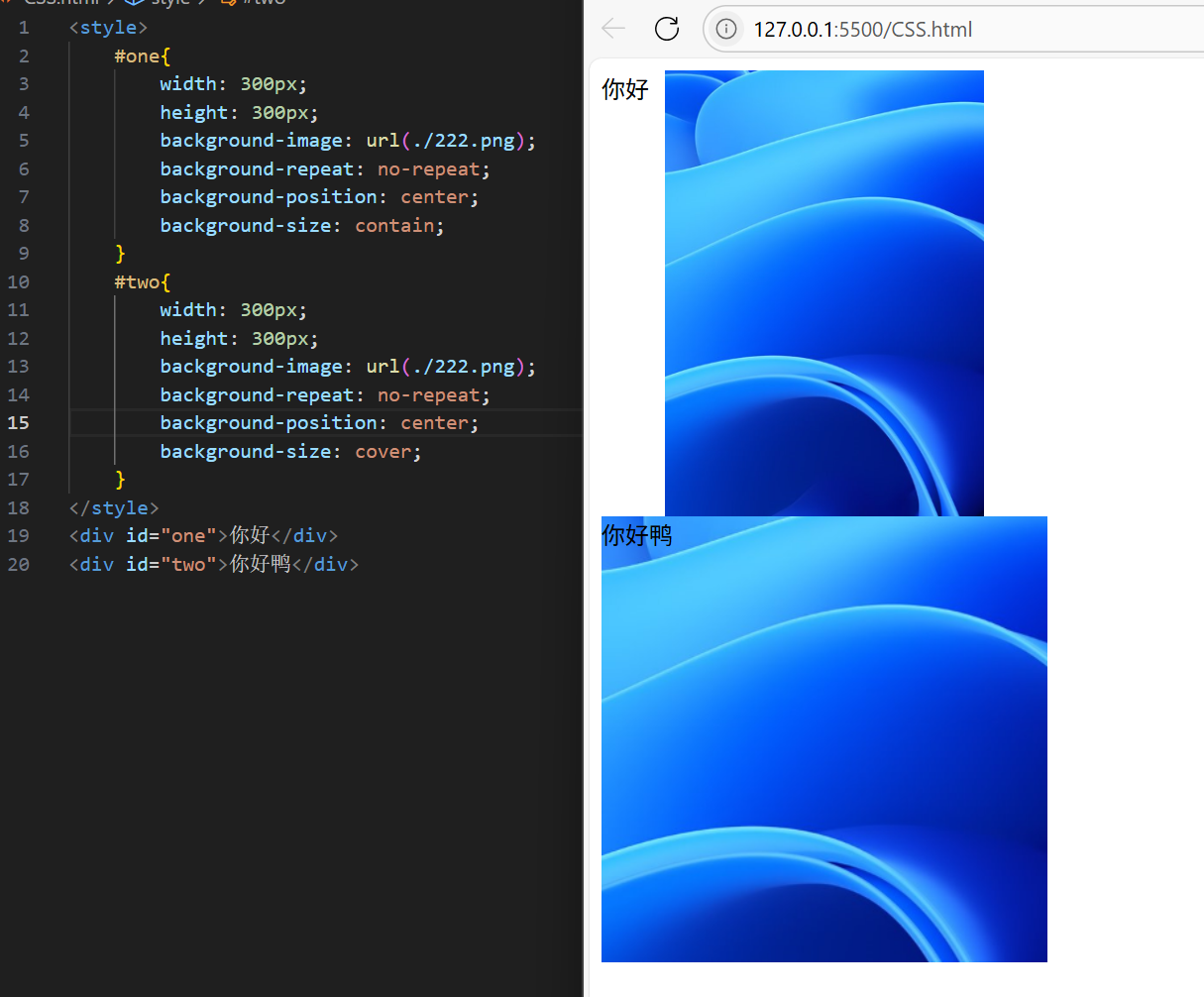Viewport: 1204px width, 997px height.
Task: Click 'background-image' property on line 13
Action: pos(252,367)
